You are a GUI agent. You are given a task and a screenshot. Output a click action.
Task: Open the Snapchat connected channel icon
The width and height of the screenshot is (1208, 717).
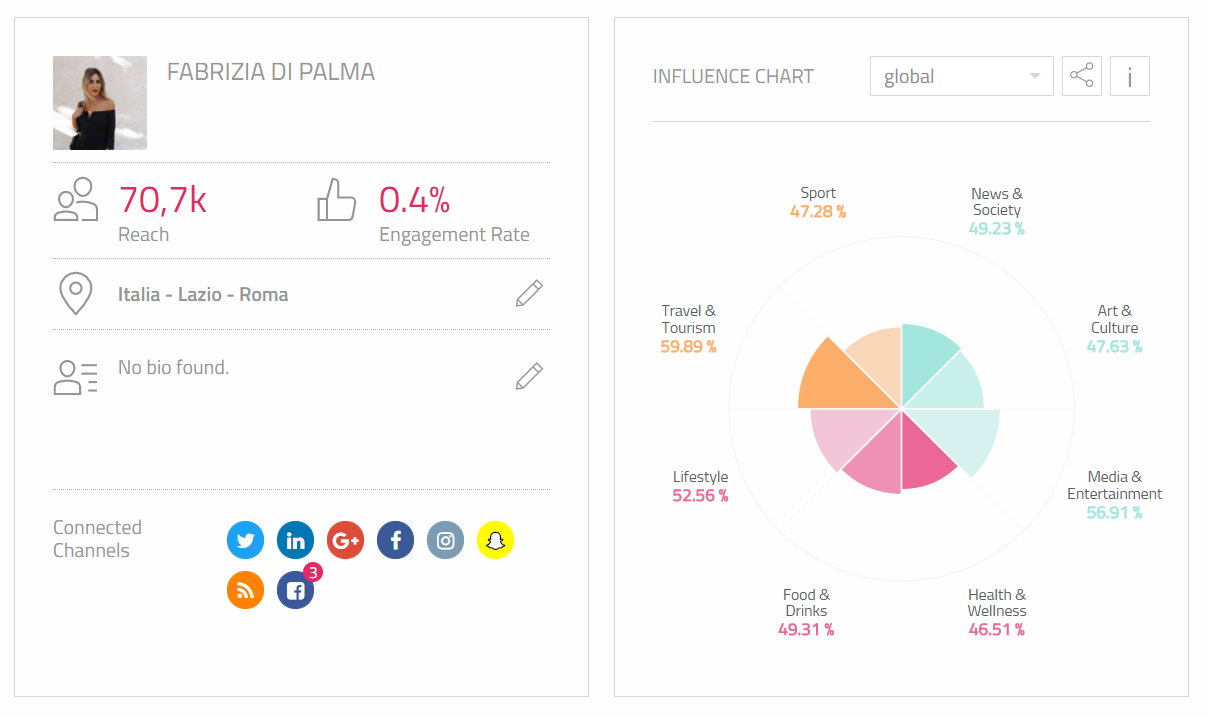pos(495,541)
